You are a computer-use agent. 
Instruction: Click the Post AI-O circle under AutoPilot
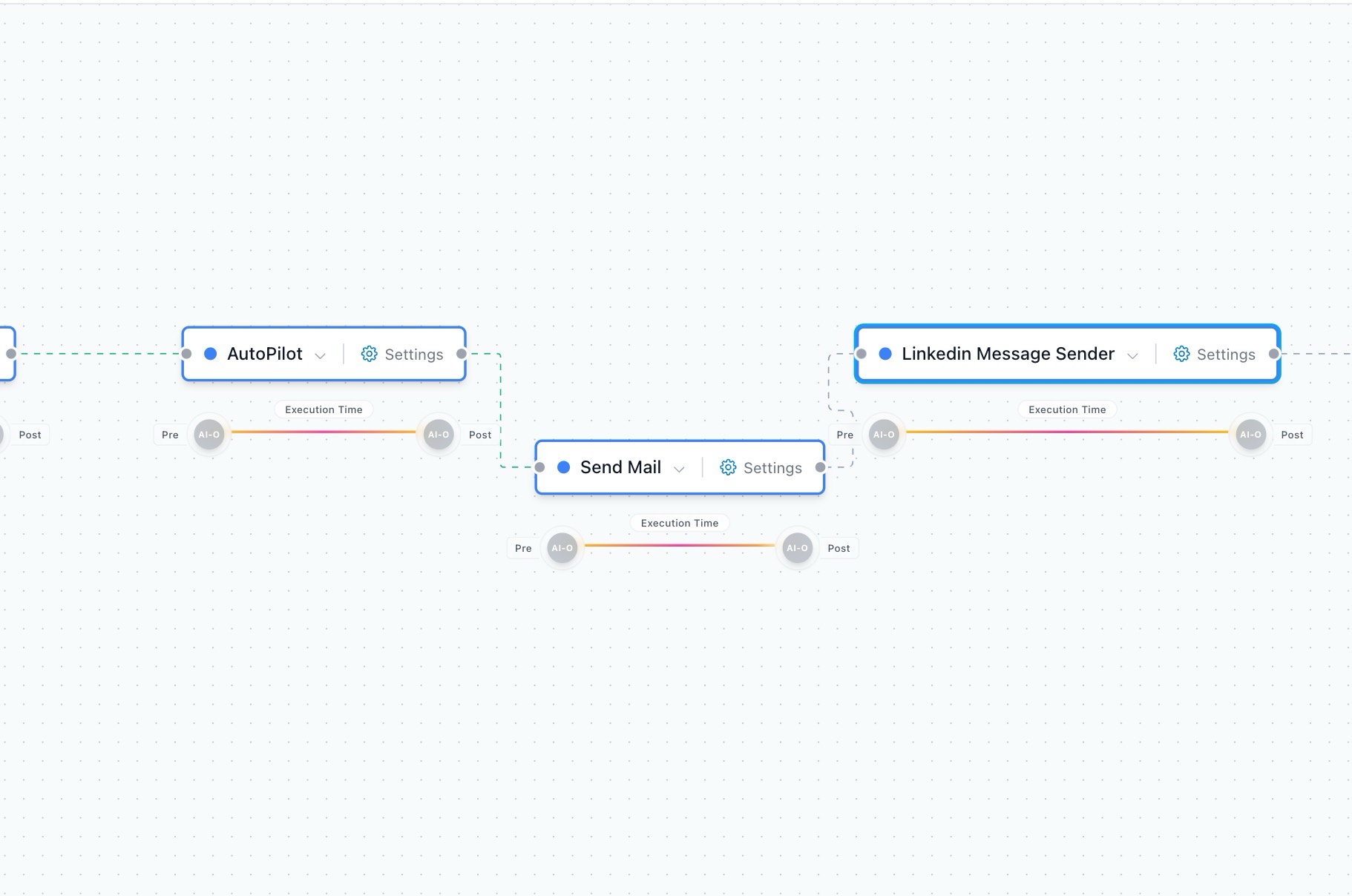pyautogui.click(x=439, y=435)
